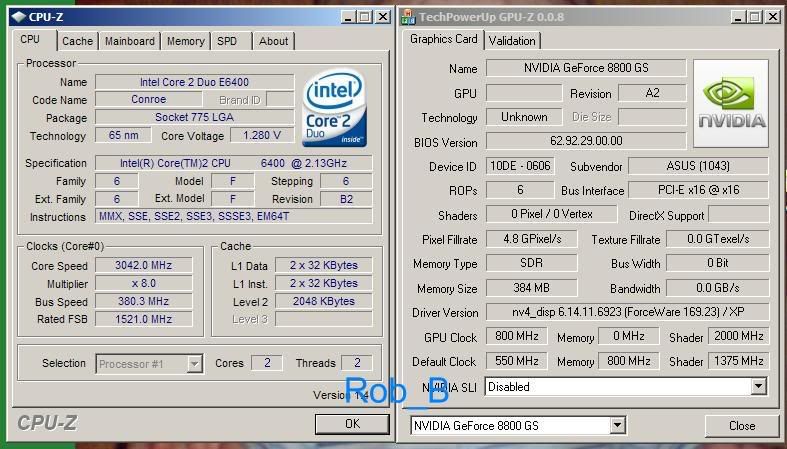The height and width of the screenshot is (449, 787).
Task: Switch to the Cache tab
Action: 77,41
